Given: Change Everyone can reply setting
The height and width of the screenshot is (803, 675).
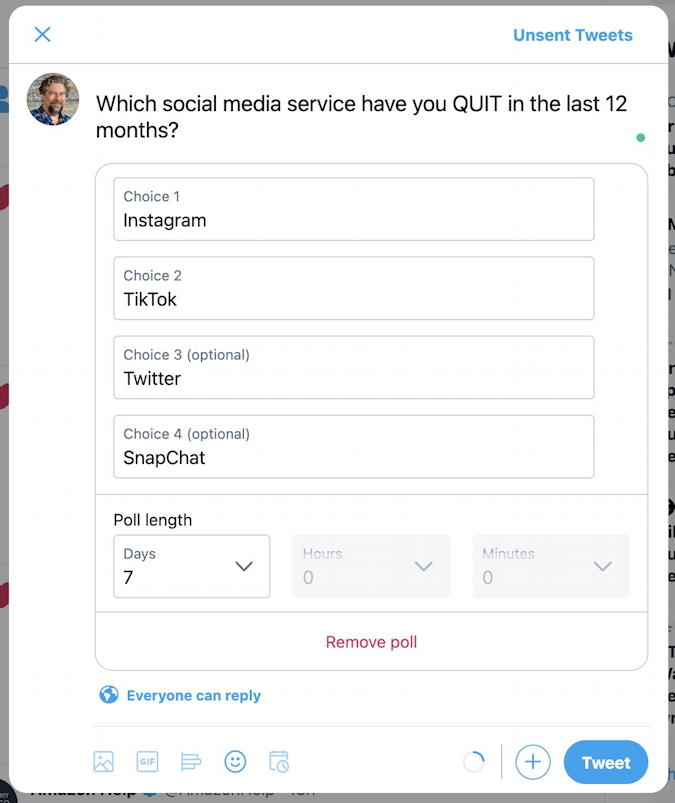Looking at the screenshot, I should 193,695.
